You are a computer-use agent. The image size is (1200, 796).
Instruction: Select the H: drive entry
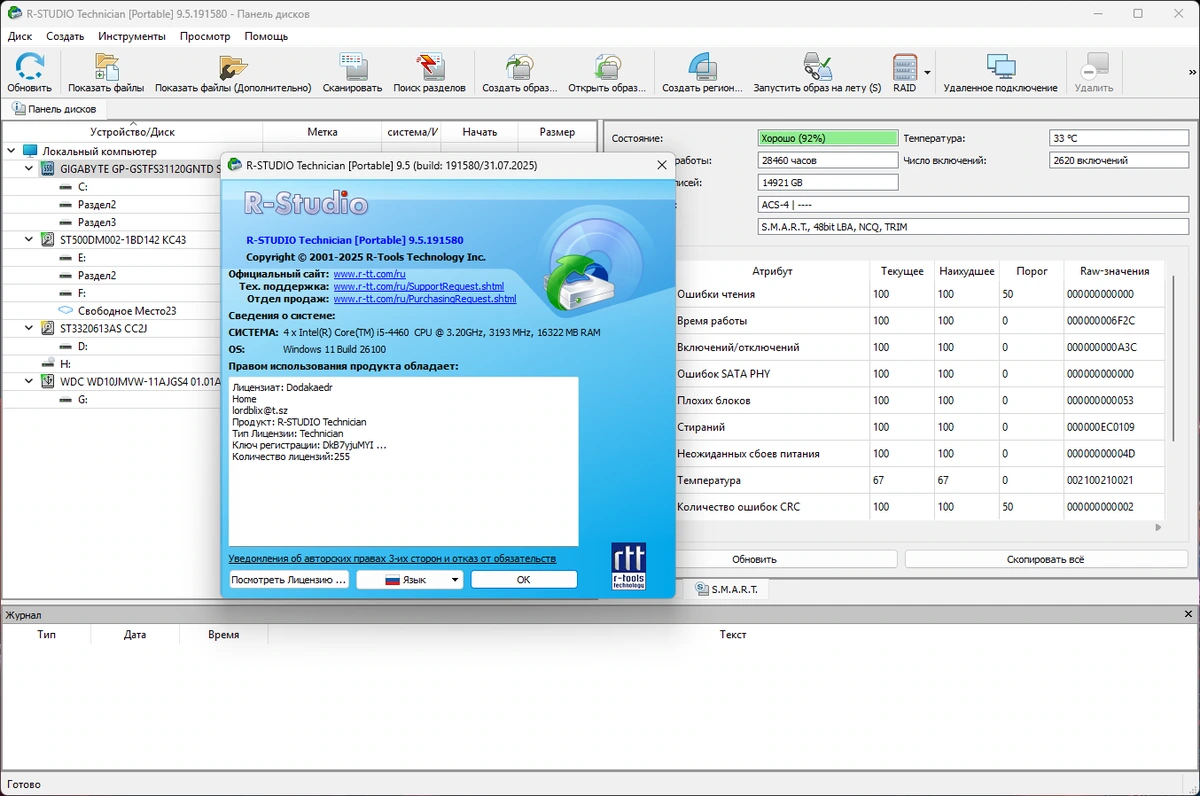[65, 364]
